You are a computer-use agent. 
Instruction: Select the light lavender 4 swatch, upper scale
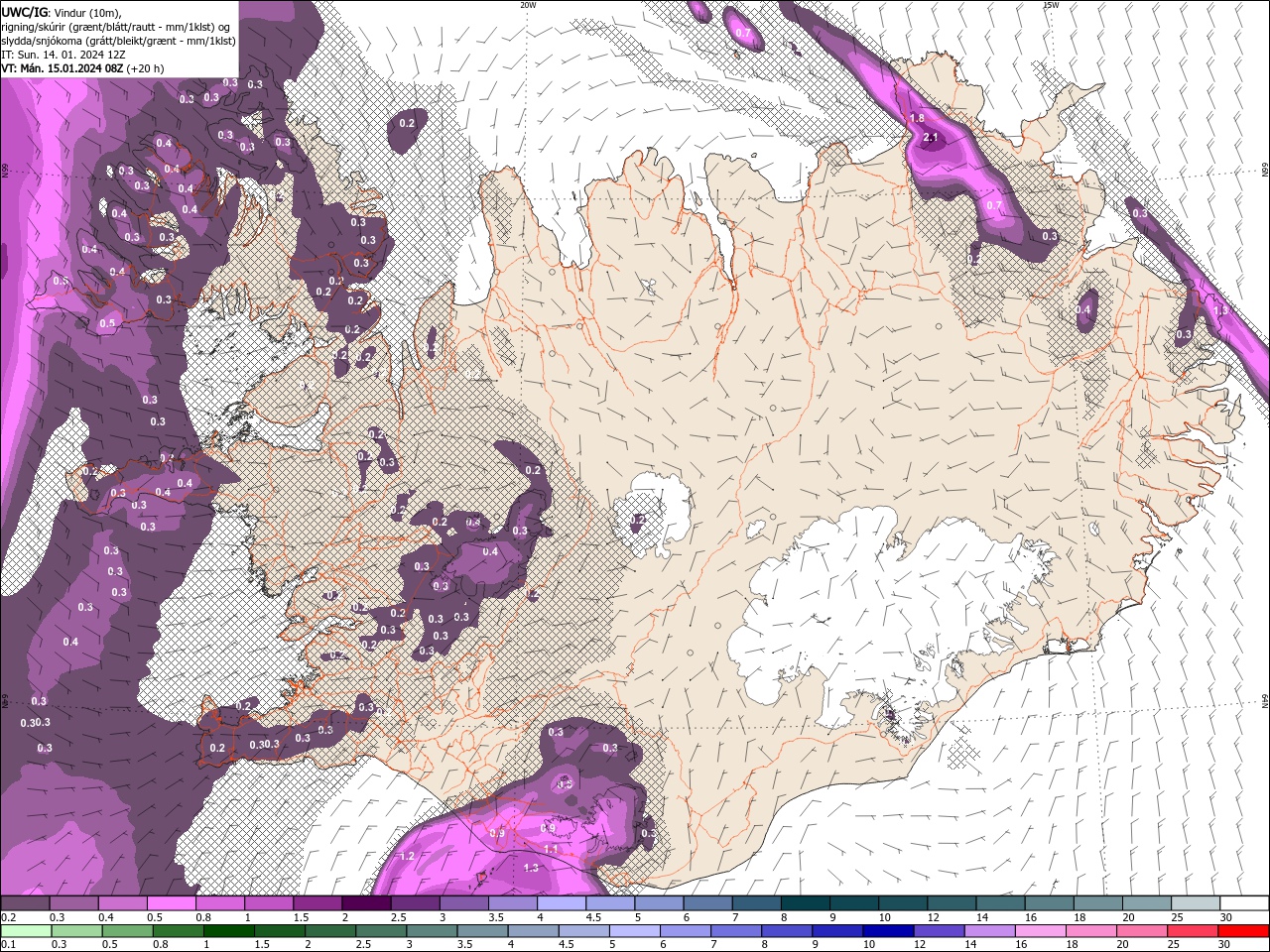(561, 903)
